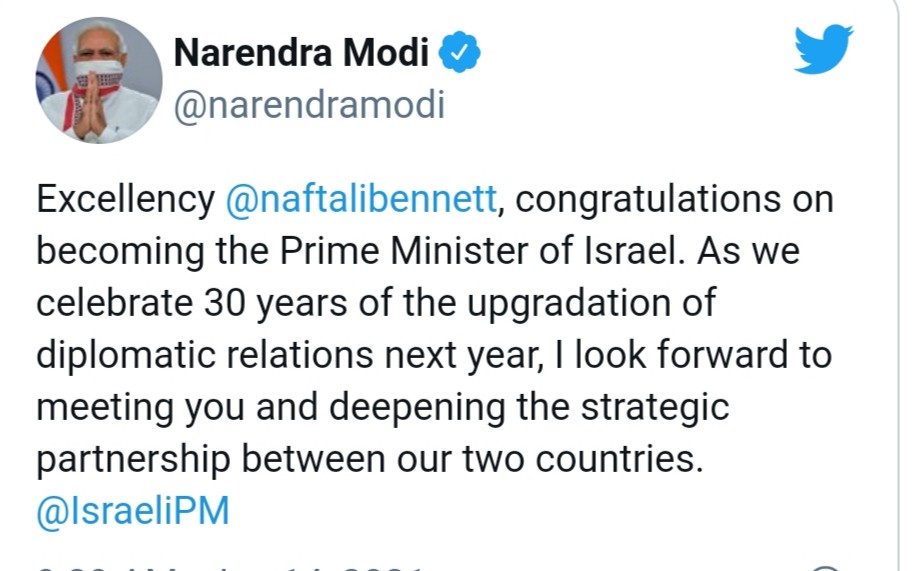Open the Narendra Modi display name link
Screen dimensions: 924x571
(301, 52)
